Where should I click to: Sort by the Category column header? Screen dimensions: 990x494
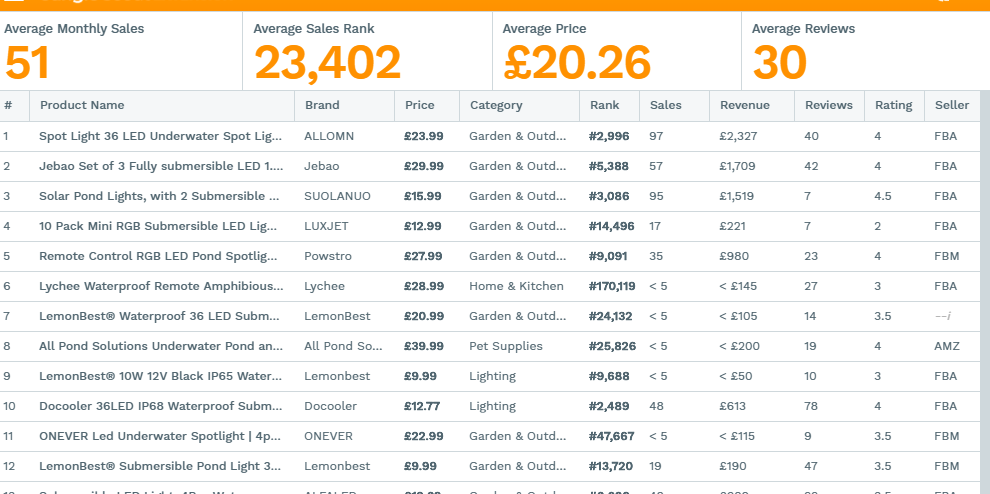click(496, 105)
